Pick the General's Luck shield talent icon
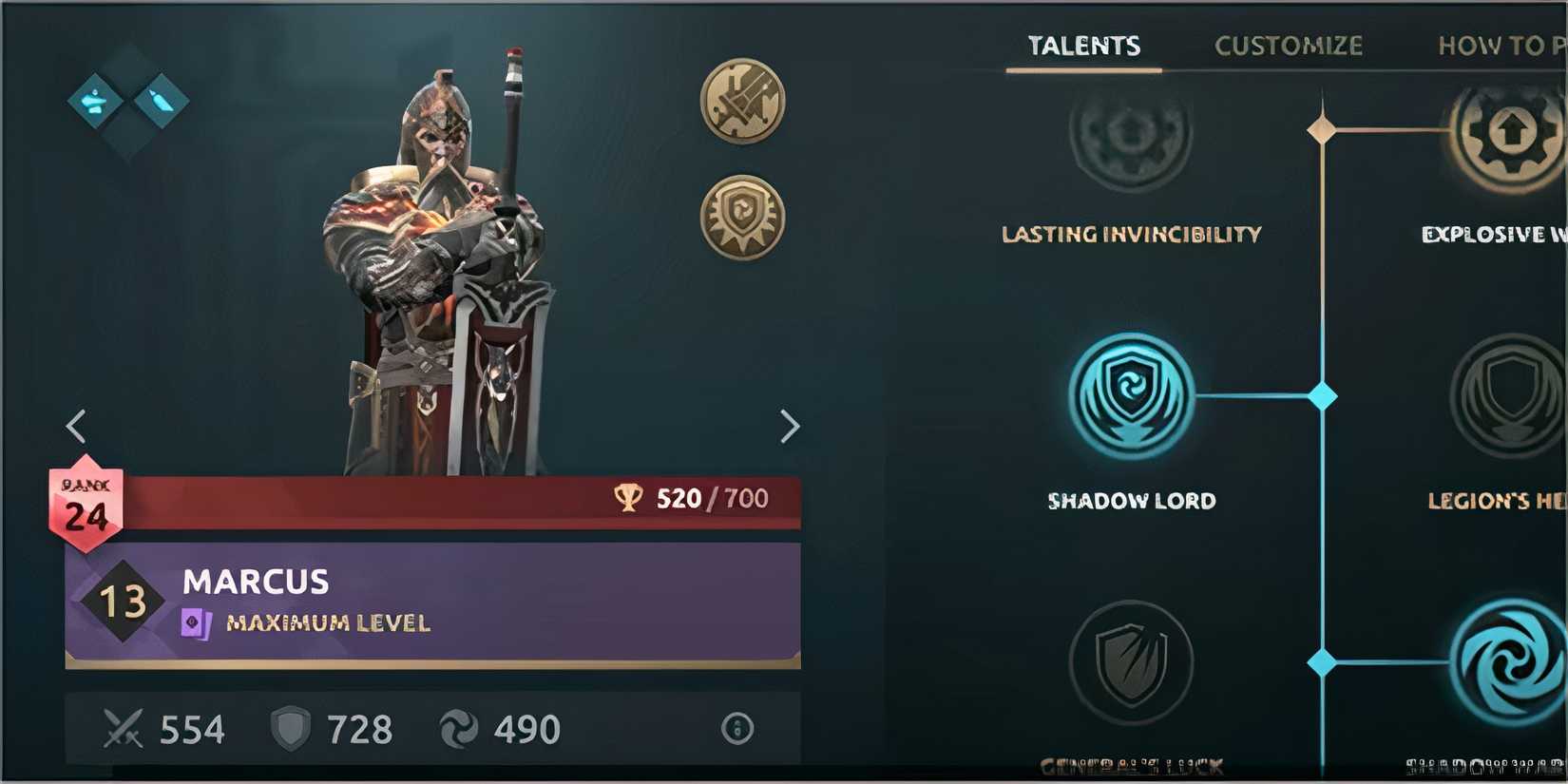 point(1131,662)
